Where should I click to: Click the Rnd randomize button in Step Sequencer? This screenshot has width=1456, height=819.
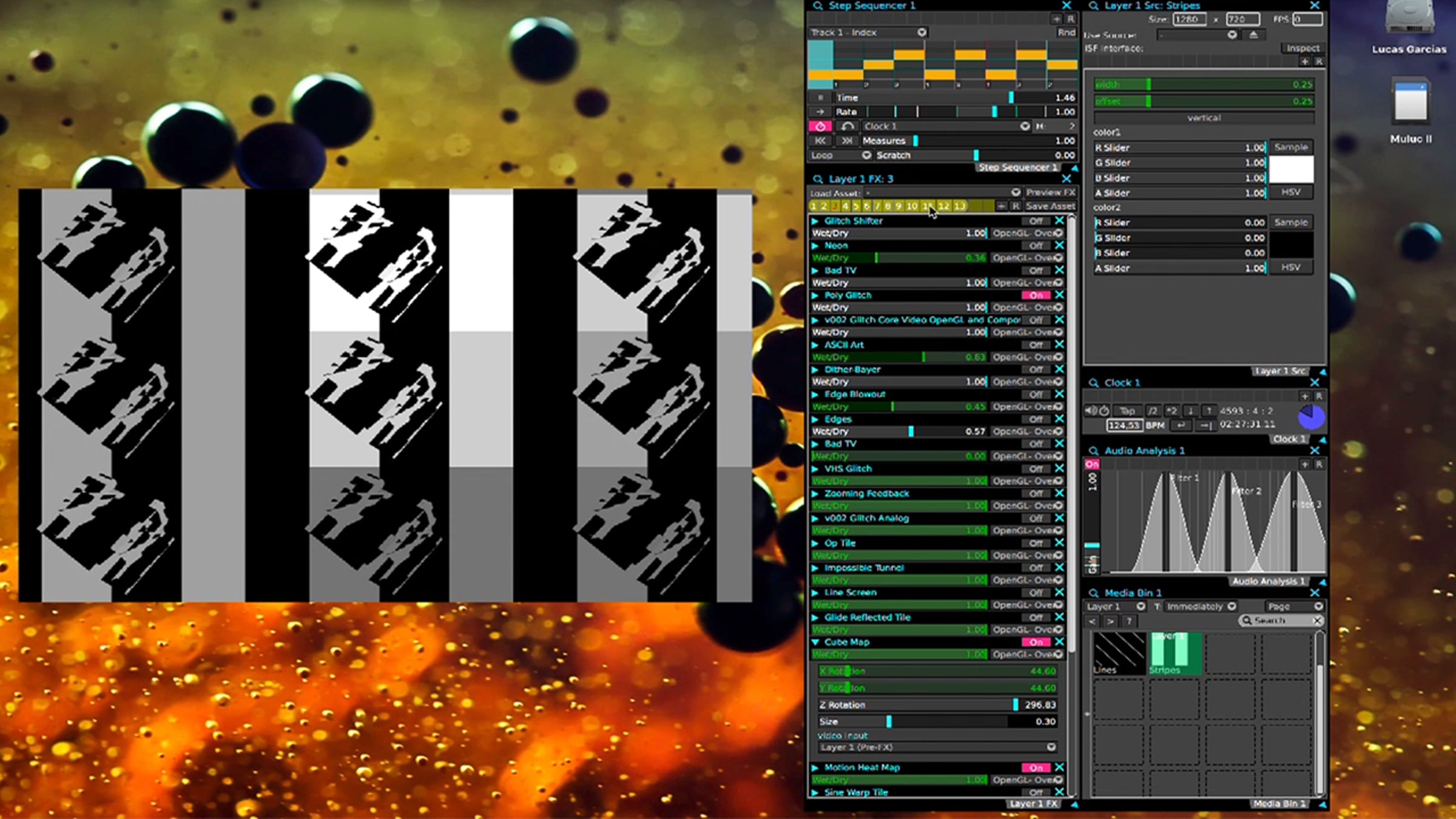coord(1066,33)
